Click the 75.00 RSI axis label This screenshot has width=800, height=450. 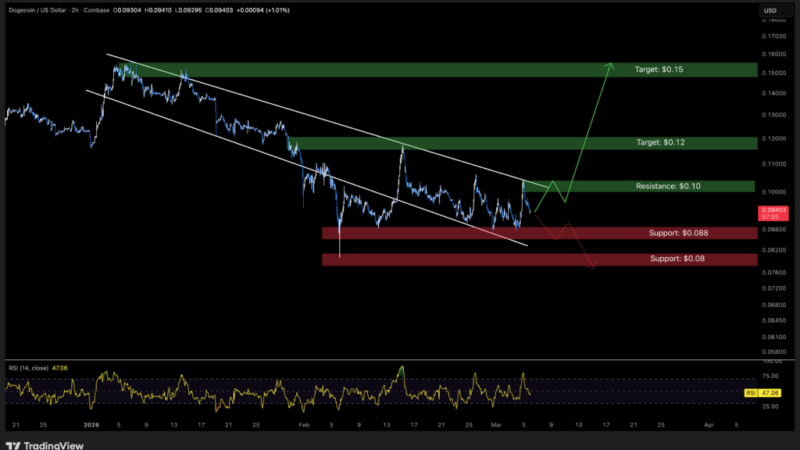click(x=770, y=376)
